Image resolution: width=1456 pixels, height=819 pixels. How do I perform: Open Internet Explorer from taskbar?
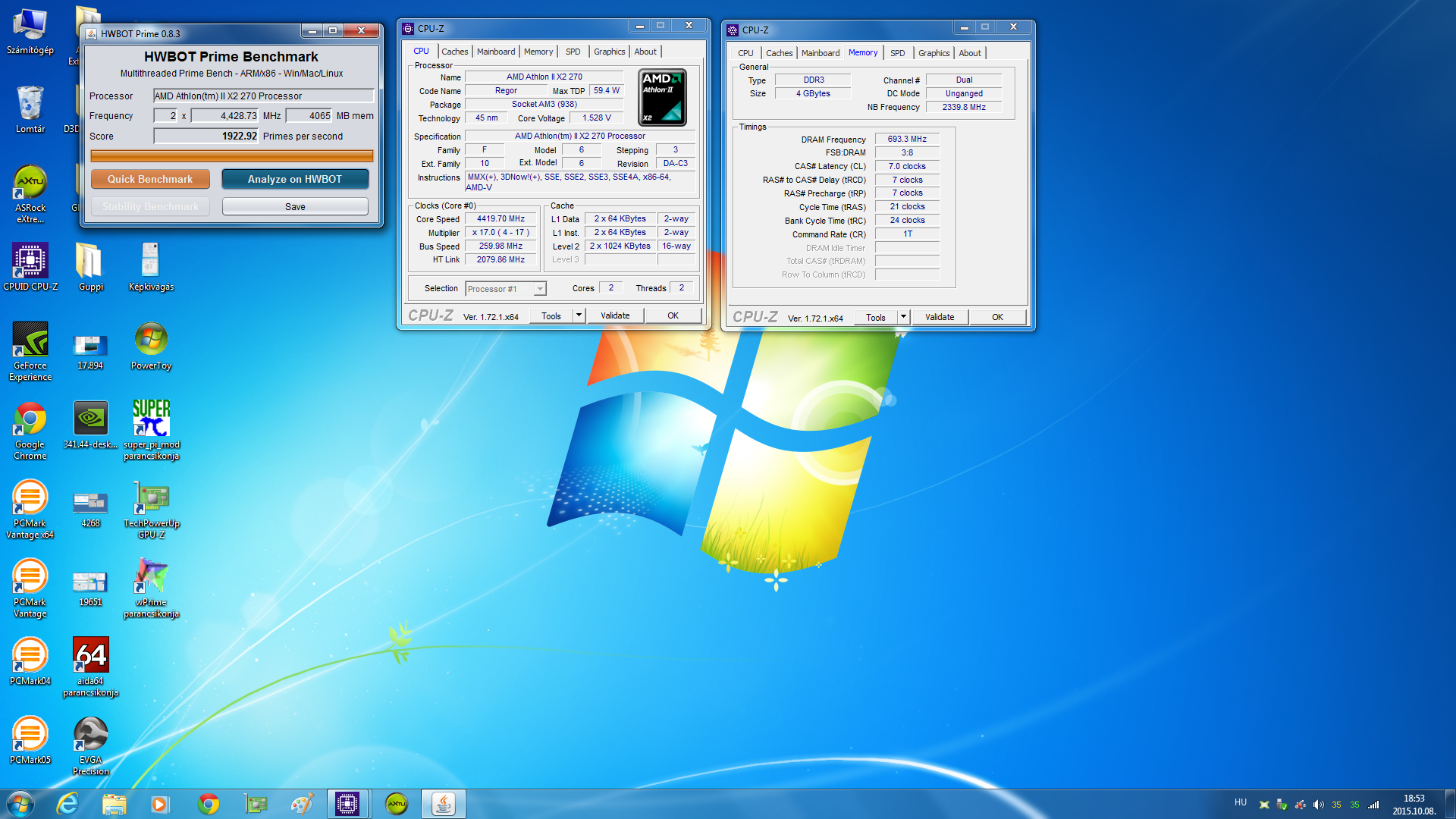(67, 804)
